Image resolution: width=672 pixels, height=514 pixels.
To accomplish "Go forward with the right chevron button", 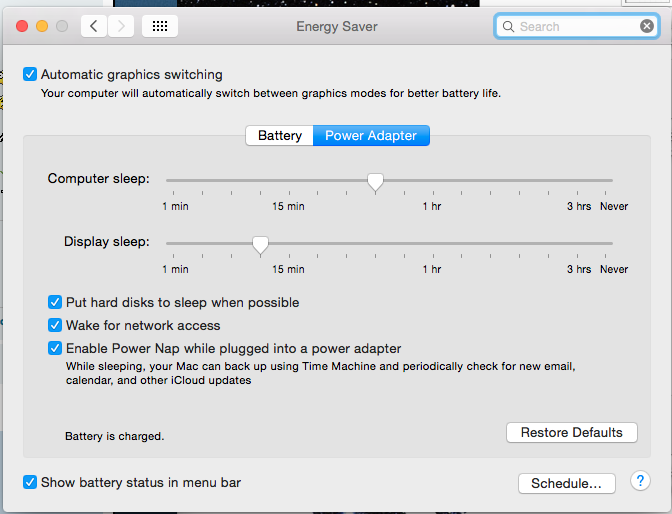I will [x=121, y=26].
